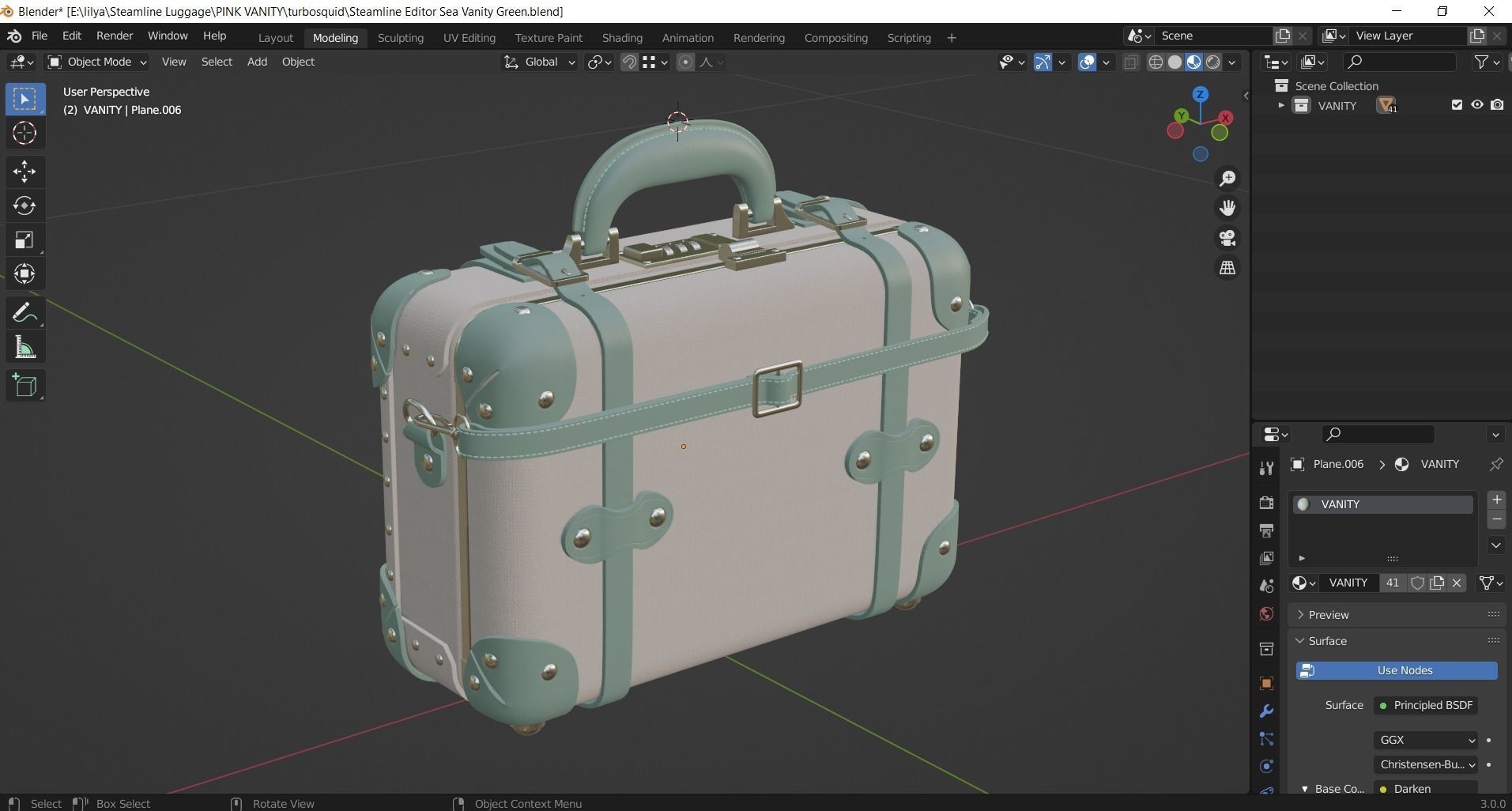Open Global transform orientation dropdown
This screenshot has height=811, width=1512.
[539, 62]
